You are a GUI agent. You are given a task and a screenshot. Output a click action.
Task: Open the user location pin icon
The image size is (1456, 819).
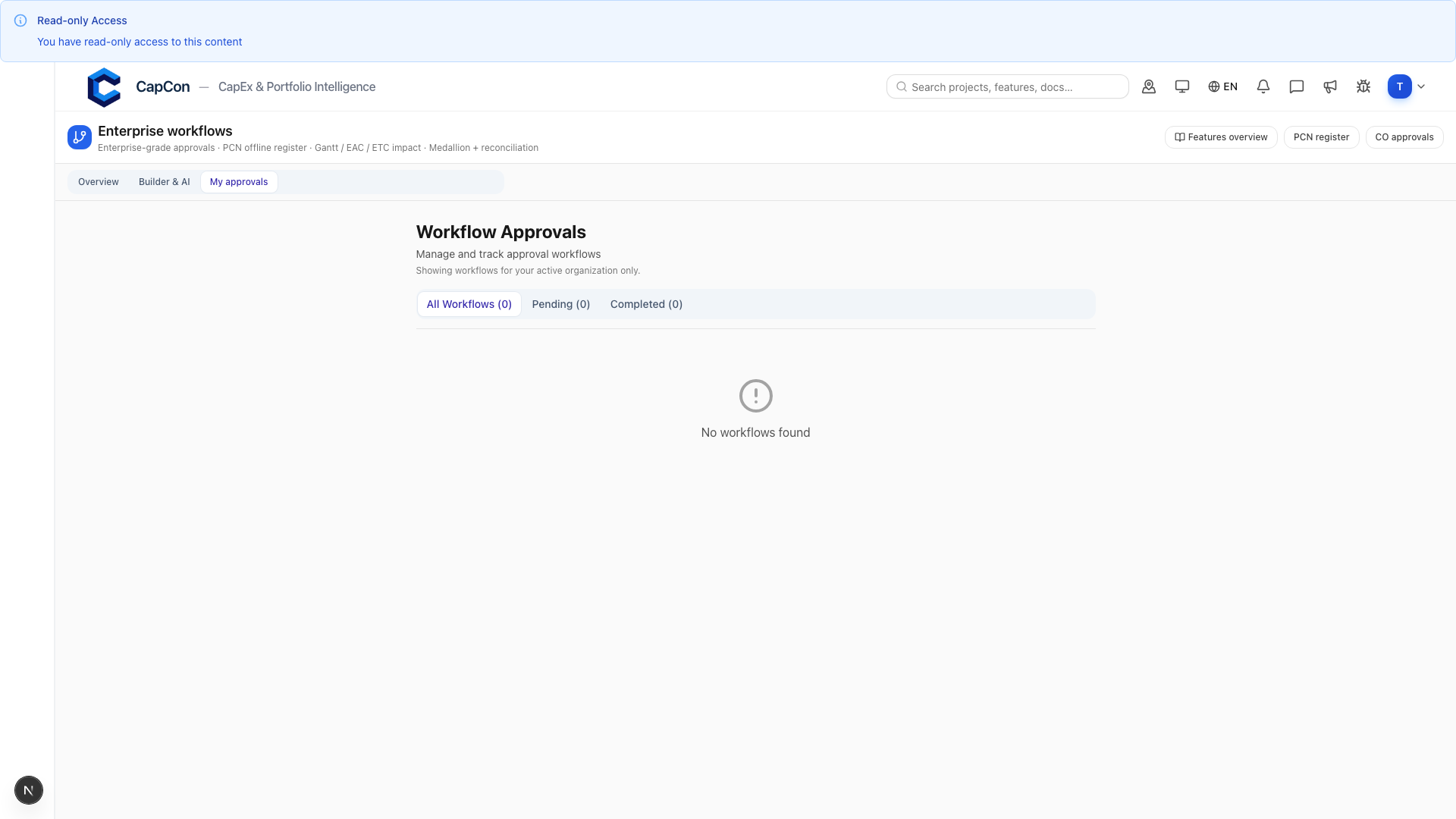(x=1149, y=86)
